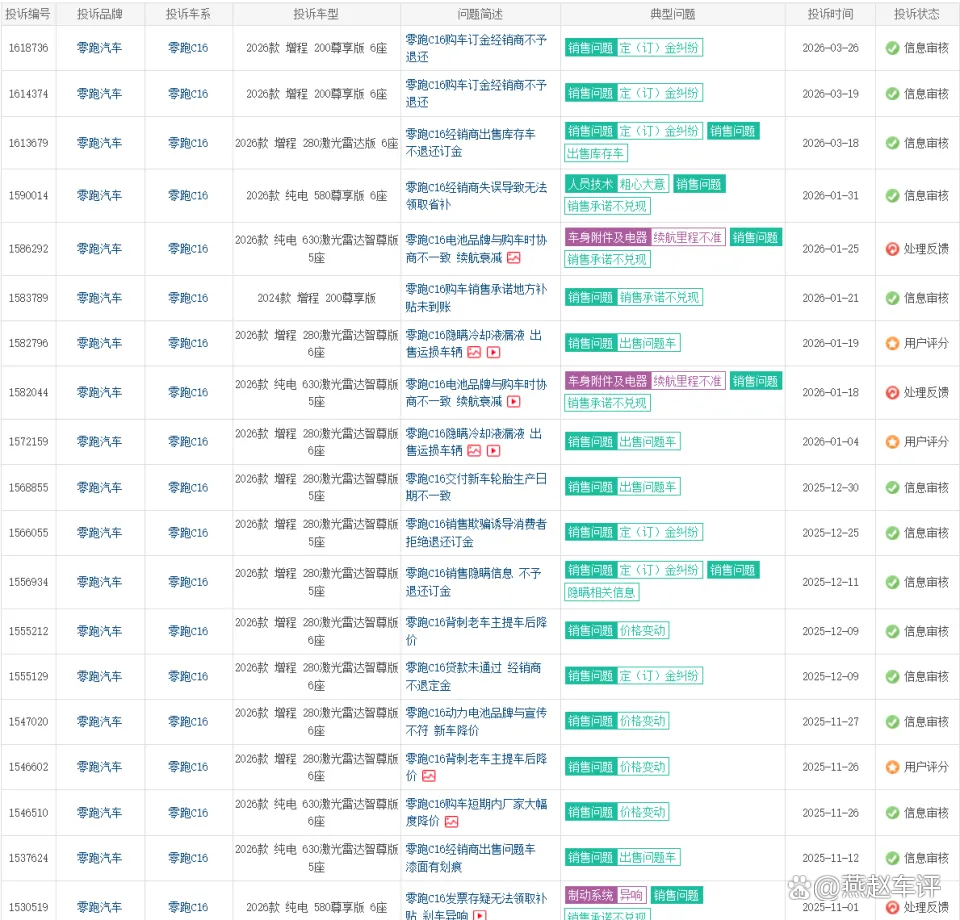Image resolution: width=960 pixels, height=920 pixels.
Task: Click orange 用户评分 status icon for 1582796
Action: point(892,343)
